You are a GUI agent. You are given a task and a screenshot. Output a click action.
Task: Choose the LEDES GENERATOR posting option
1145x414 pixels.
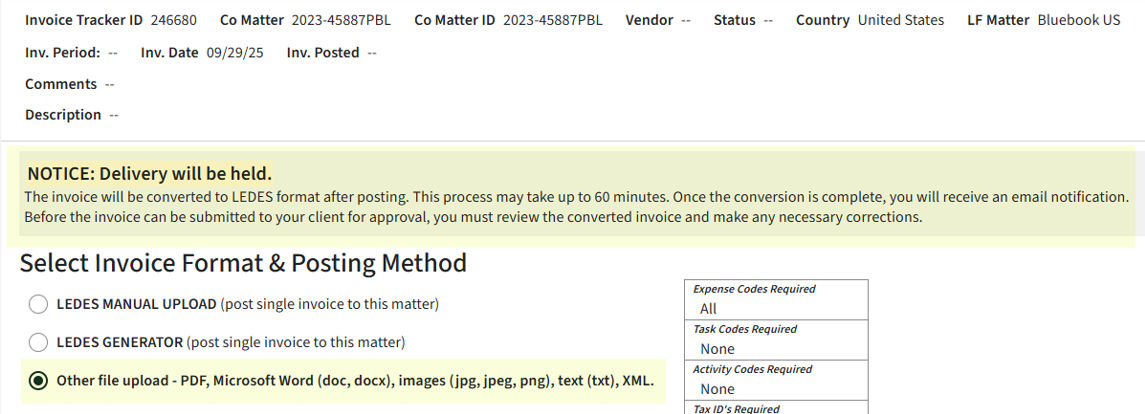coord(38,343)
